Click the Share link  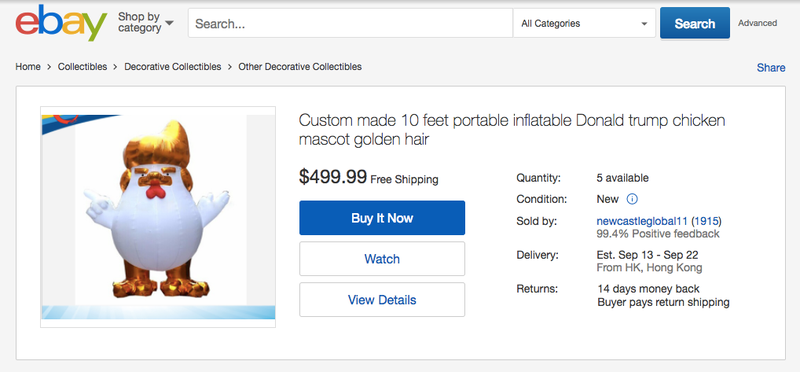(771, 68)
